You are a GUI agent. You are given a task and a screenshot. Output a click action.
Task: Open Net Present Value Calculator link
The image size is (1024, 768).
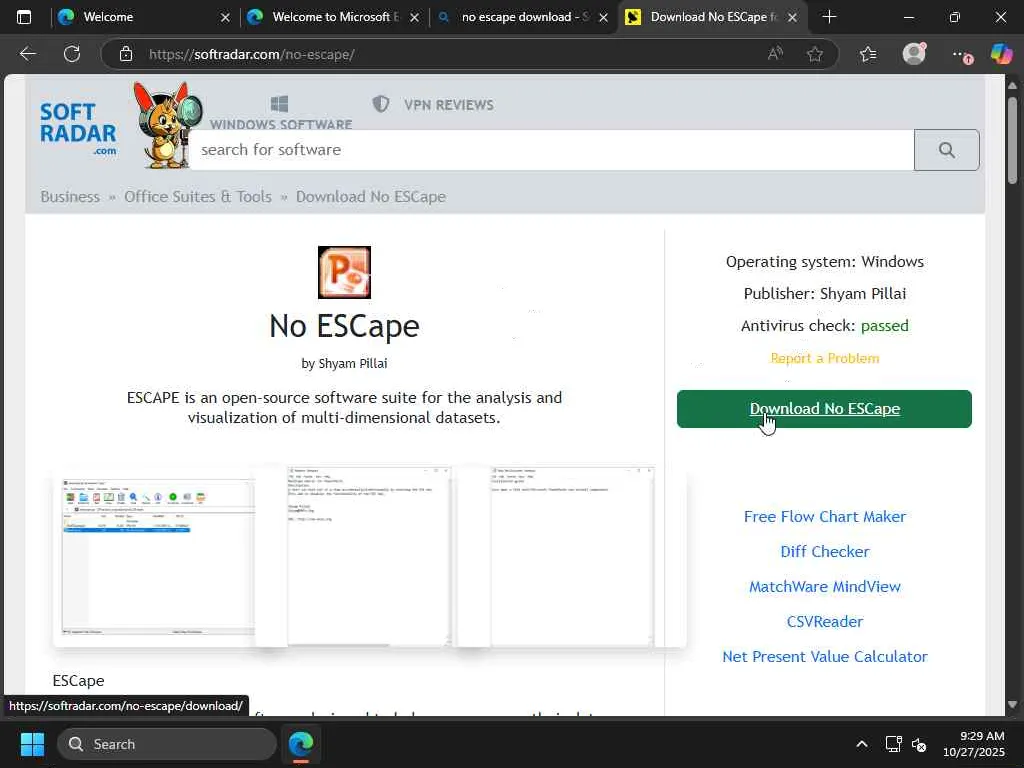click(824, 656)
